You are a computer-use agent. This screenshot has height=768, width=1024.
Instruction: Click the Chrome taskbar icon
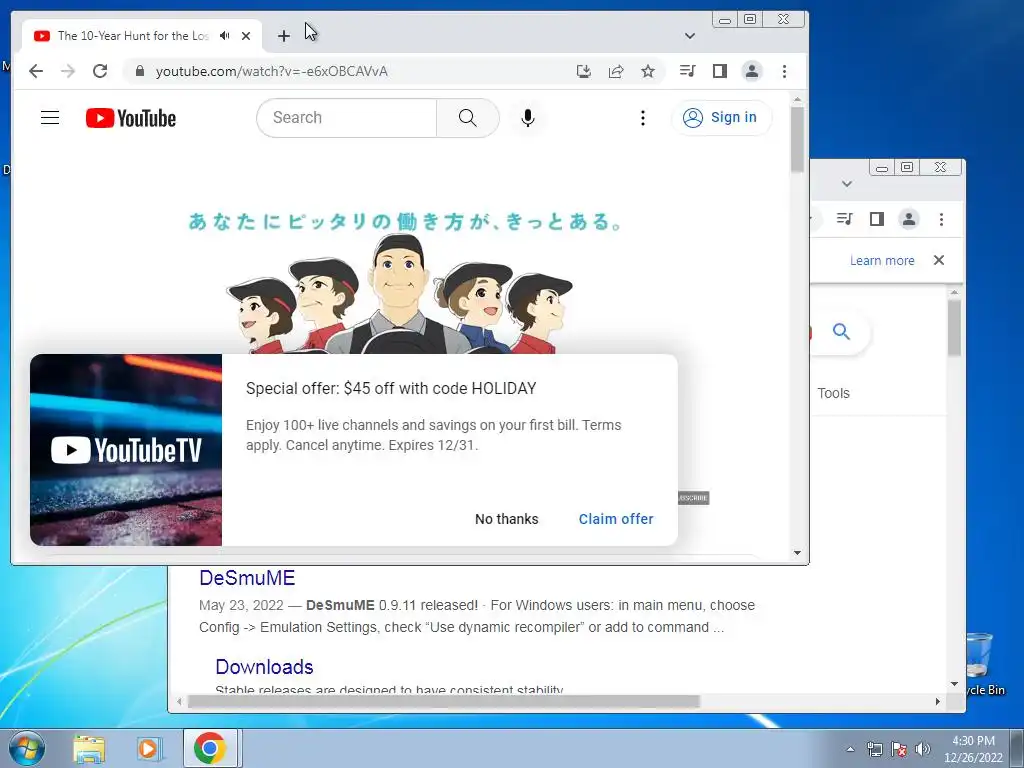point(210,748)
